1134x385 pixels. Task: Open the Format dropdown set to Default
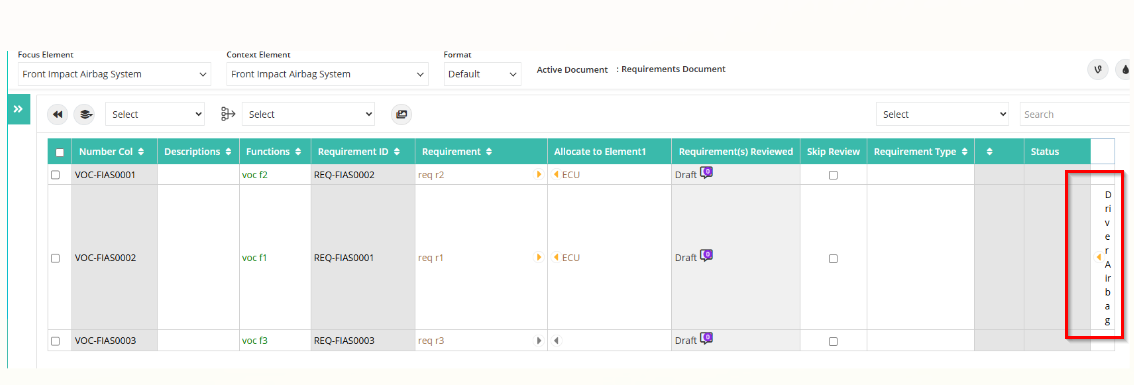(x=482, y=74)
